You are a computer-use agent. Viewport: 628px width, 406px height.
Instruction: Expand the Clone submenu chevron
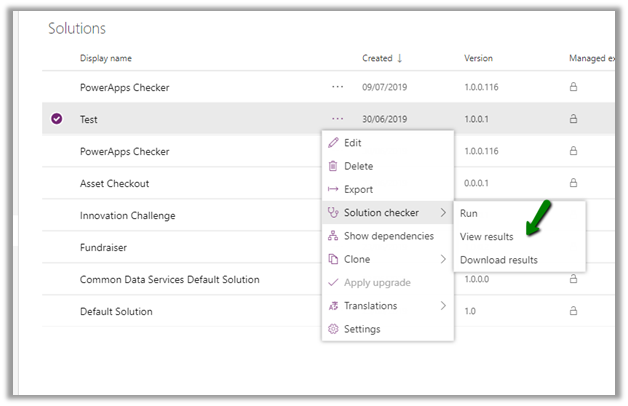click(x=442, y=259)
